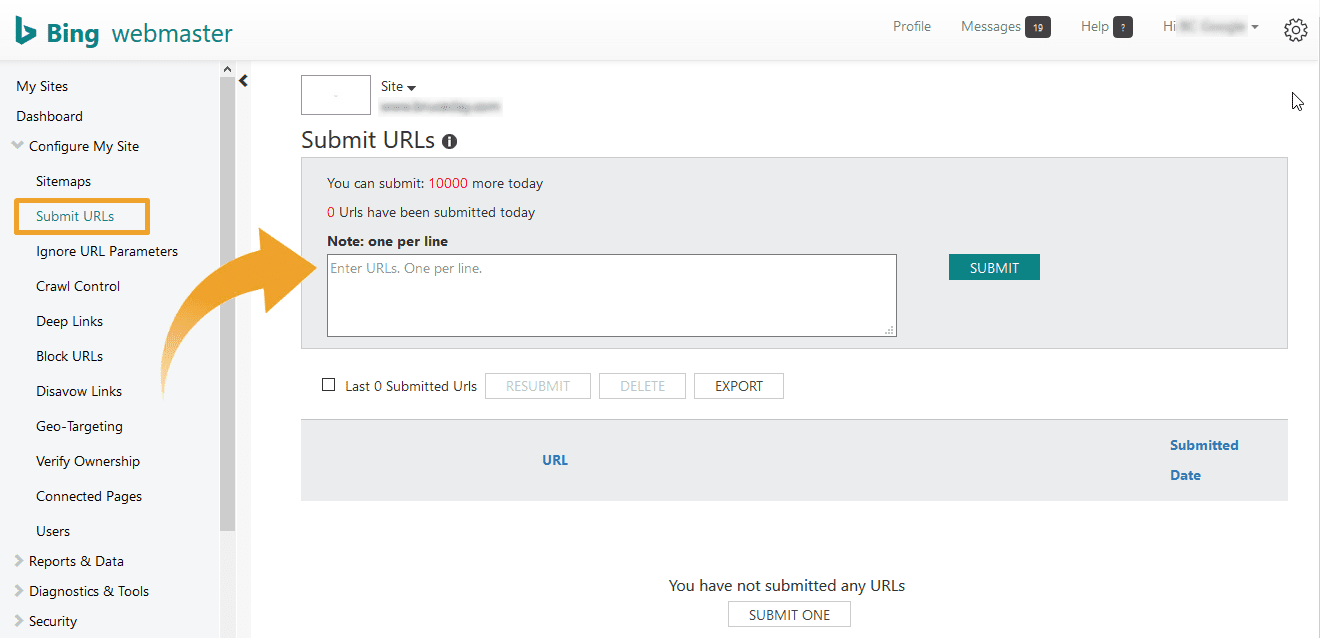
Task: Toggle the Last 0 Submitted Urls checkbox
Action: click(x=328, y=385)
